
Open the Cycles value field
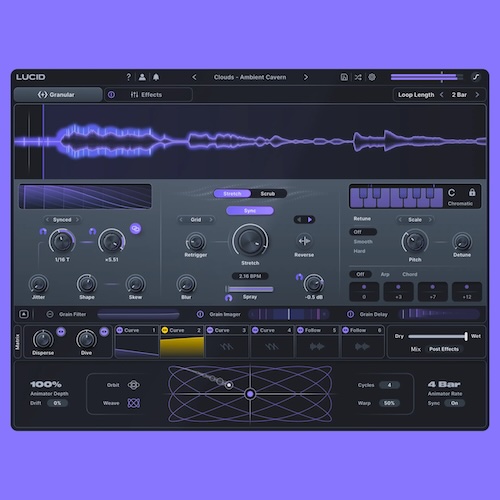[x=389, y=385]
